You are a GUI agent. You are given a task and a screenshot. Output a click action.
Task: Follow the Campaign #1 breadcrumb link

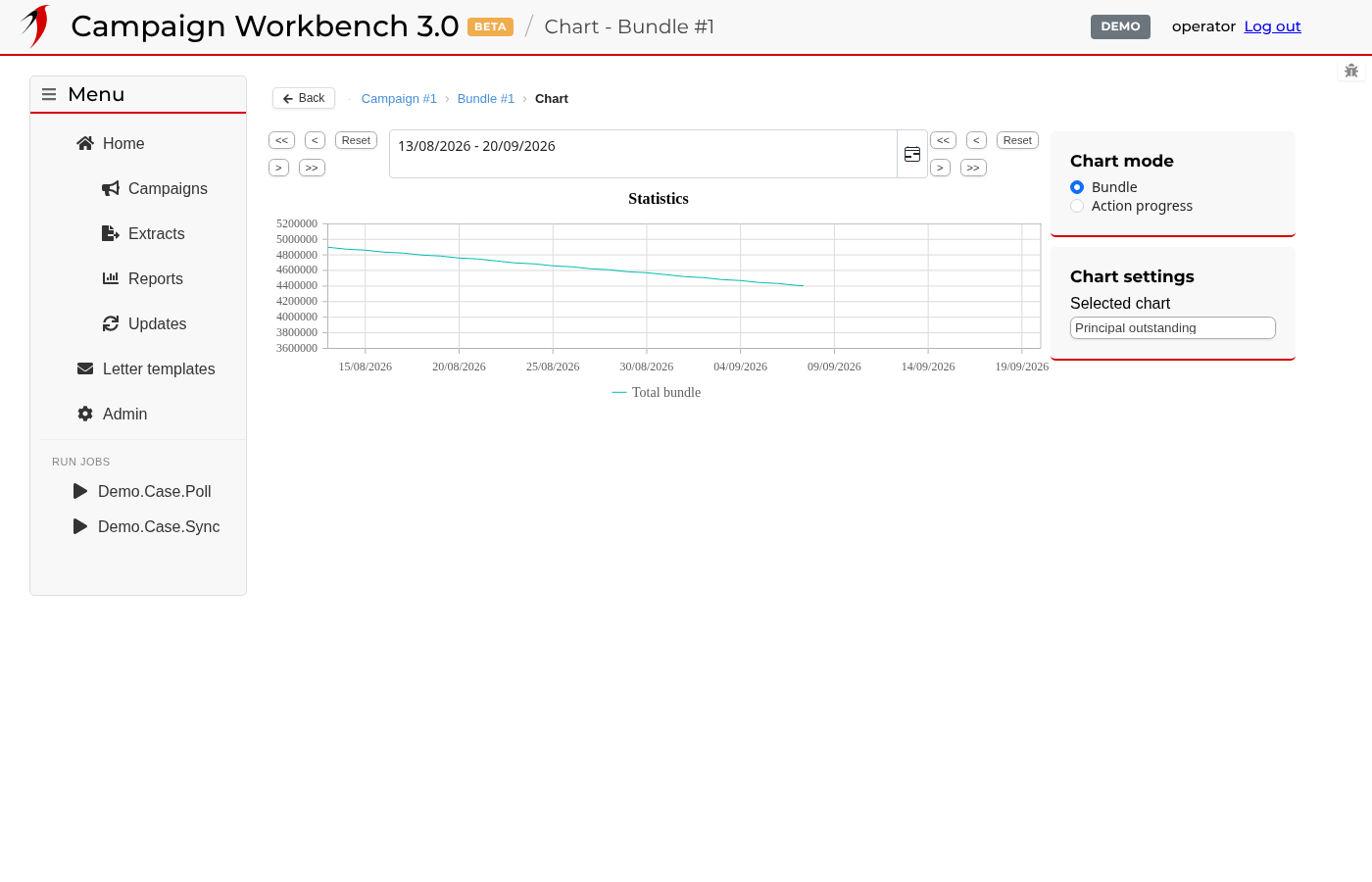[399, 99]
